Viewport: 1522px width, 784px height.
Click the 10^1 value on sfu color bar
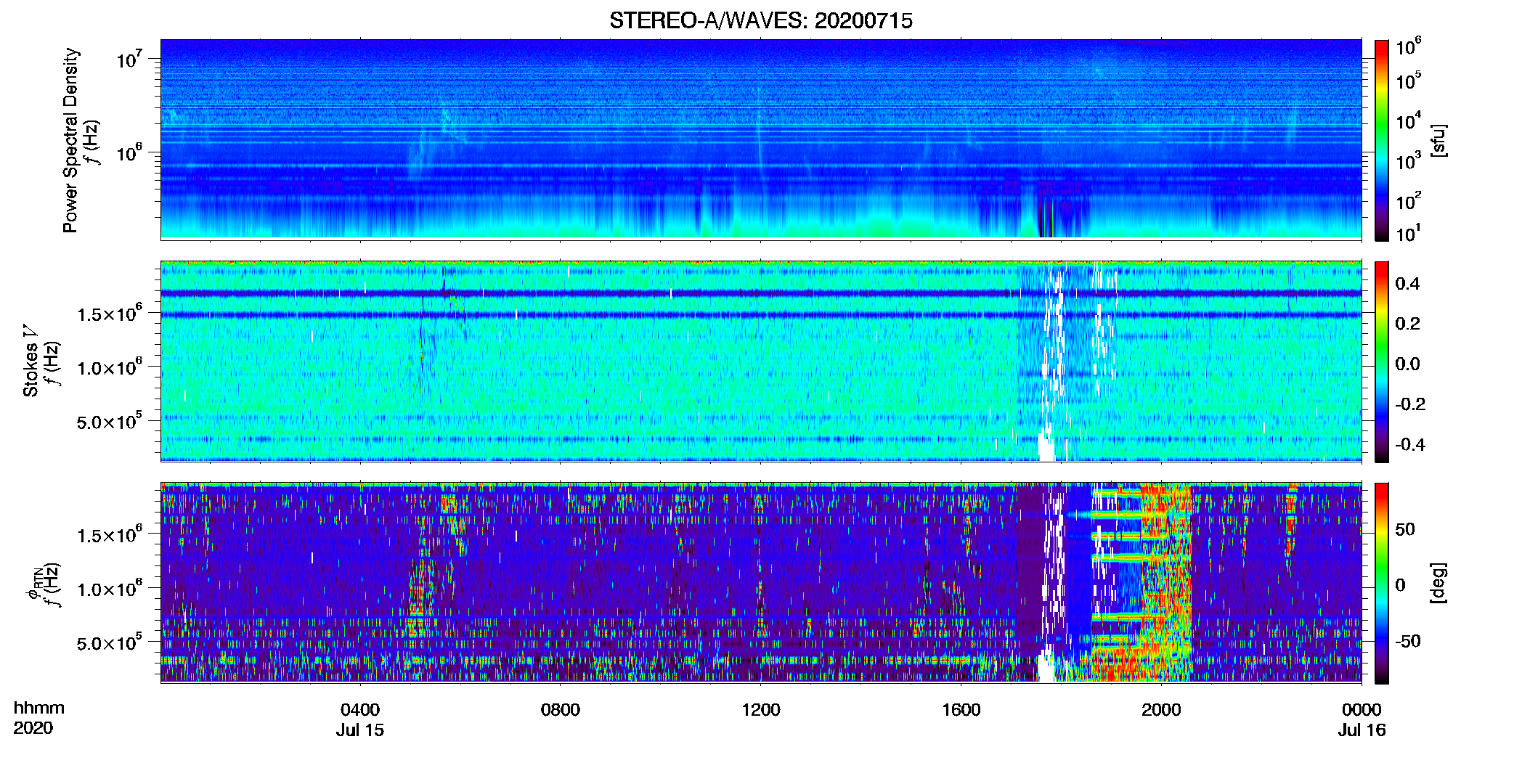pyautogui.click(x=1408, y=233)
